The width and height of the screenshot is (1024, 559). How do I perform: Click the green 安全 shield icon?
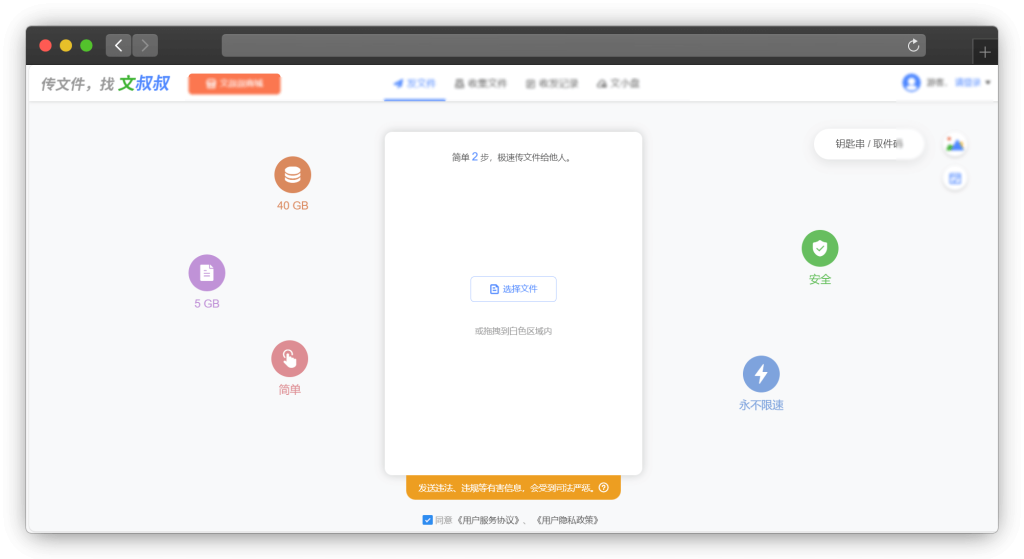(x=819, y=248)
